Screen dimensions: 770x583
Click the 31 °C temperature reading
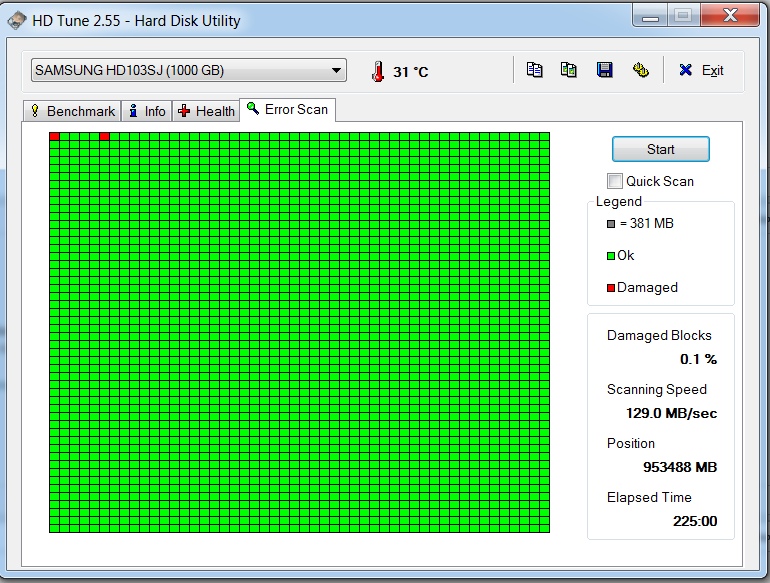(411, 72)
